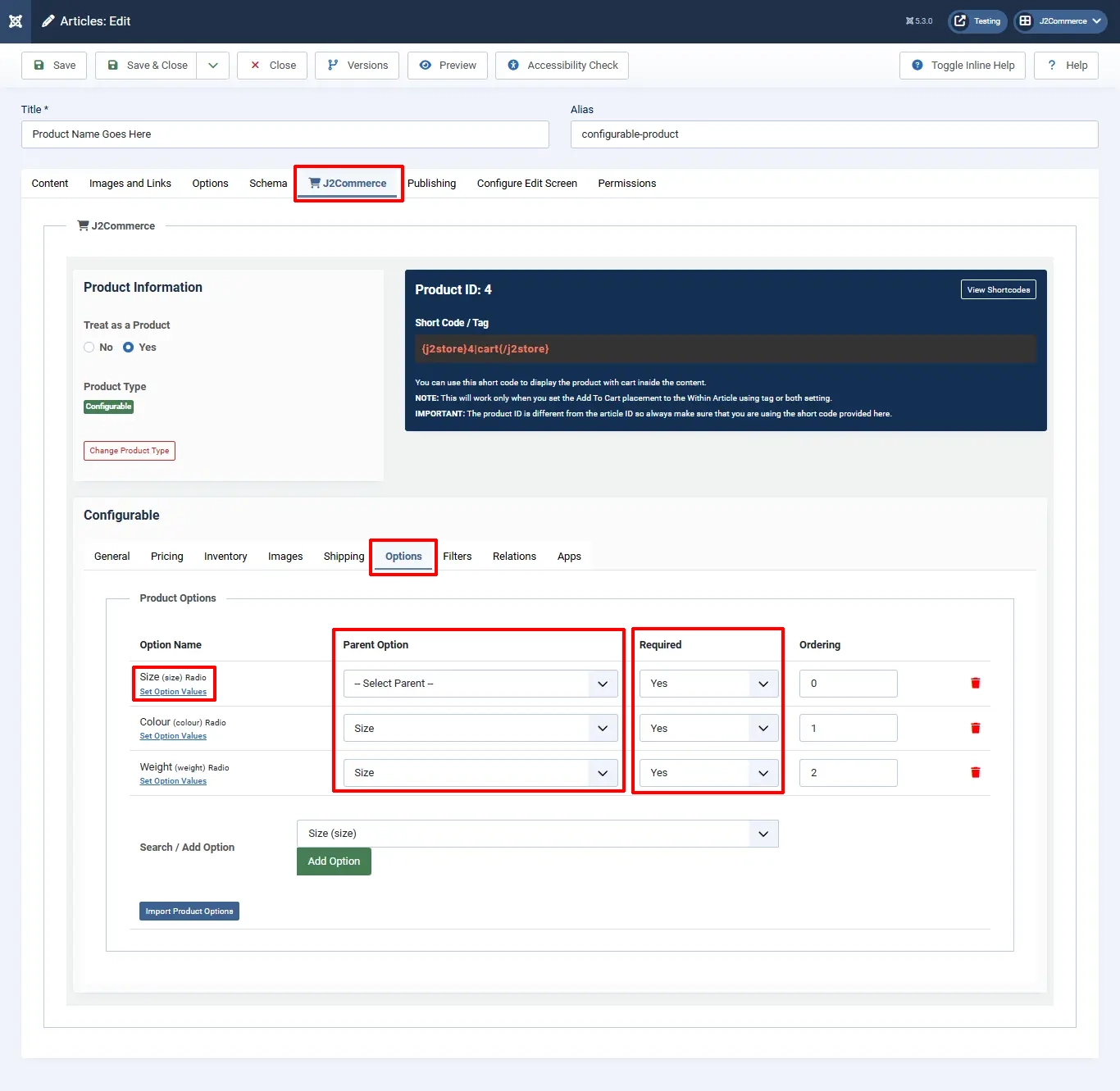
Task: Expand the J2Commerce user menu
Action: pos(1061,21)
